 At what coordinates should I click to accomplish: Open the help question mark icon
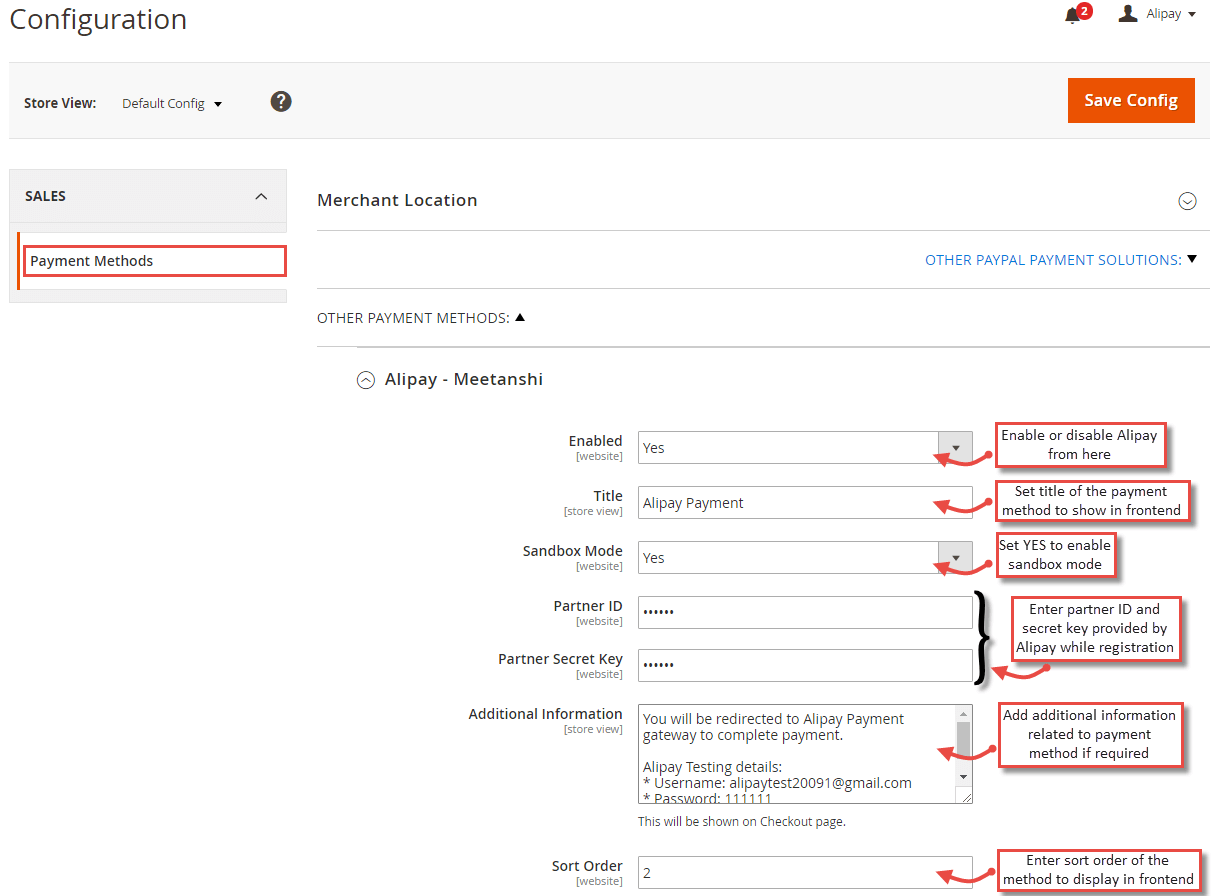coord(281,101)
